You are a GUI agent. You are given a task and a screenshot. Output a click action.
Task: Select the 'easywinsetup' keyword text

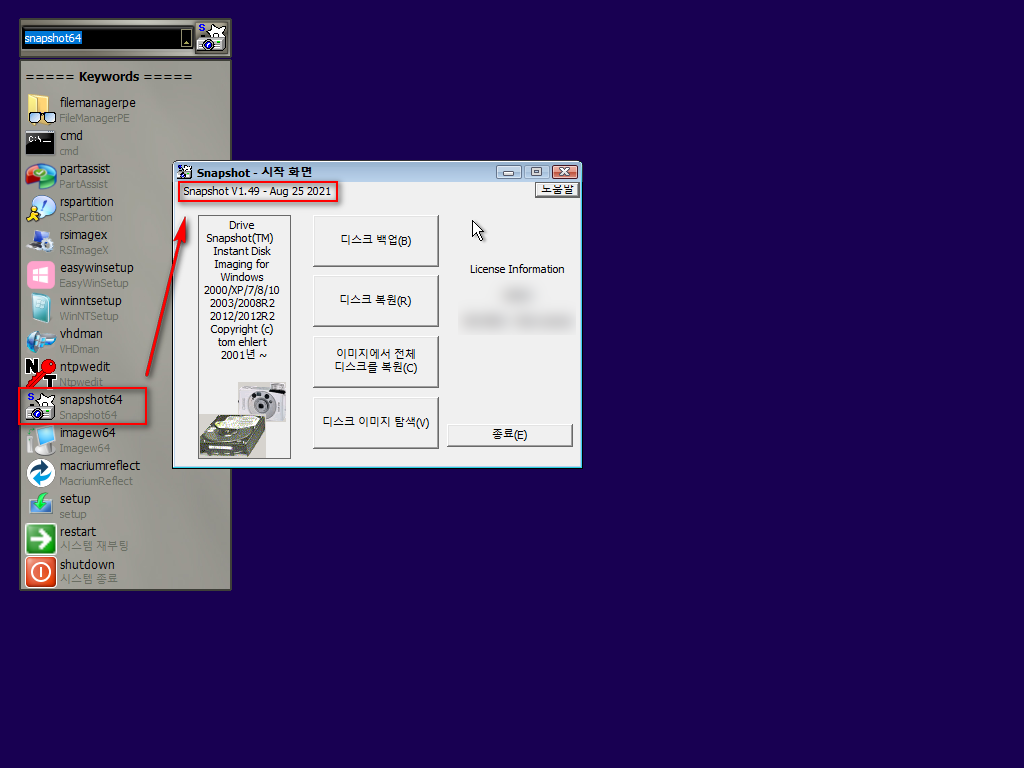point(97,268)
